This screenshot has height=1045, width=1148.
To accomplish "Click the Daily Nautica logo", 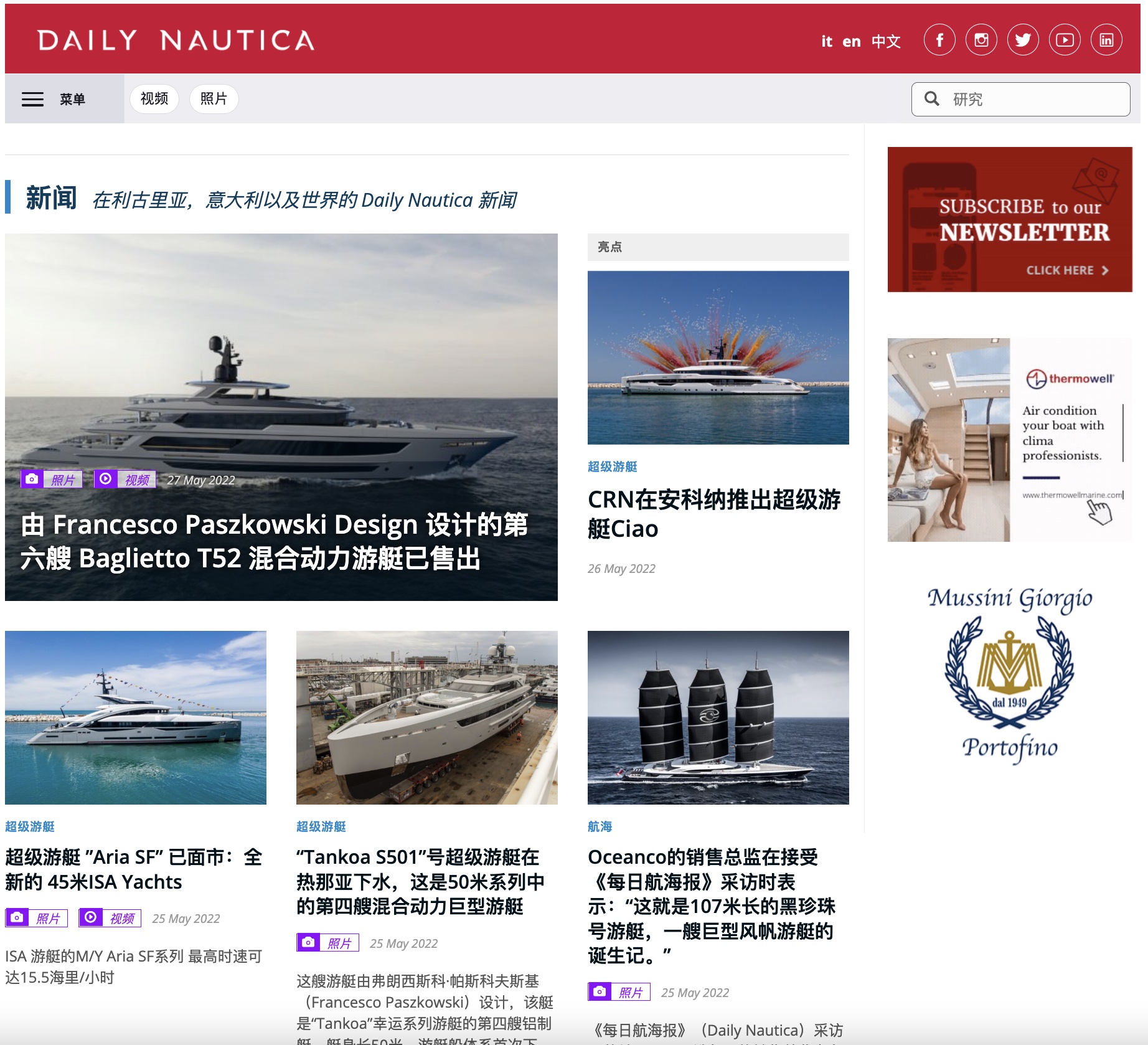I will point(176,40).
